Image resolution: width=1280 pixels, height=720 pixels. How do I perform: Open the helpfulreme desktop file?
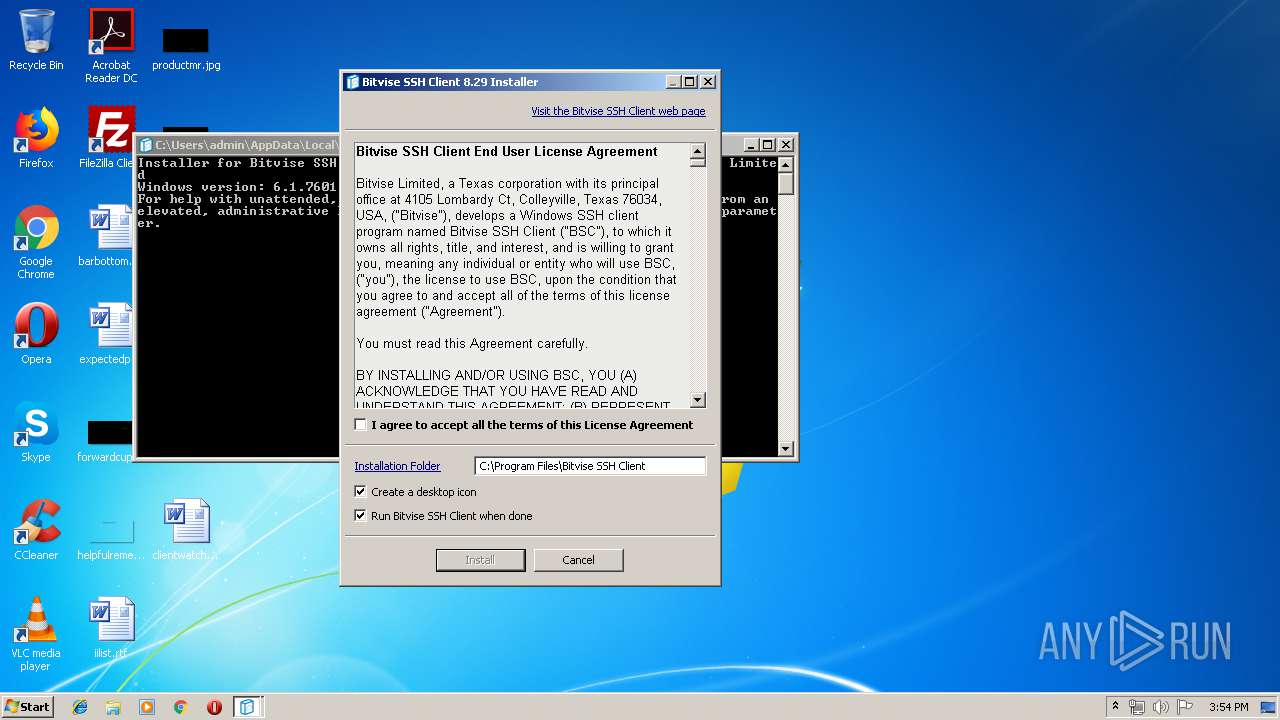click(x=111, y=538)
